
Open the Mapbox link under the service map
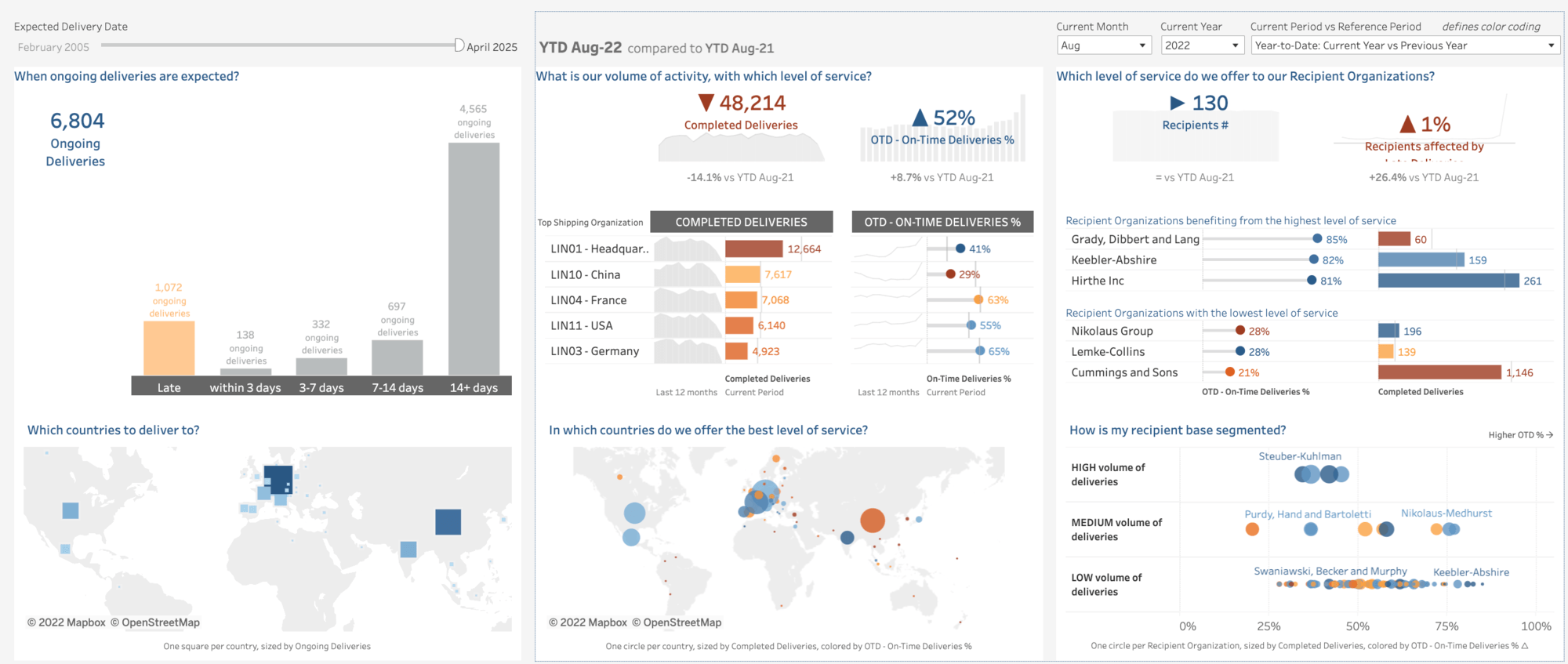[593, 622]
